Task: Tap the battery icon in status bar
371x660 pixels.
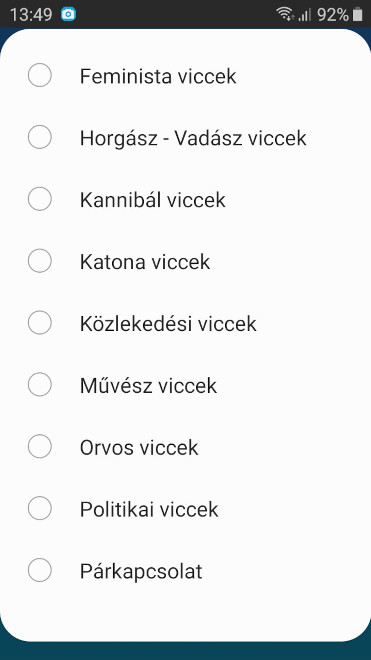Action: 358,15
